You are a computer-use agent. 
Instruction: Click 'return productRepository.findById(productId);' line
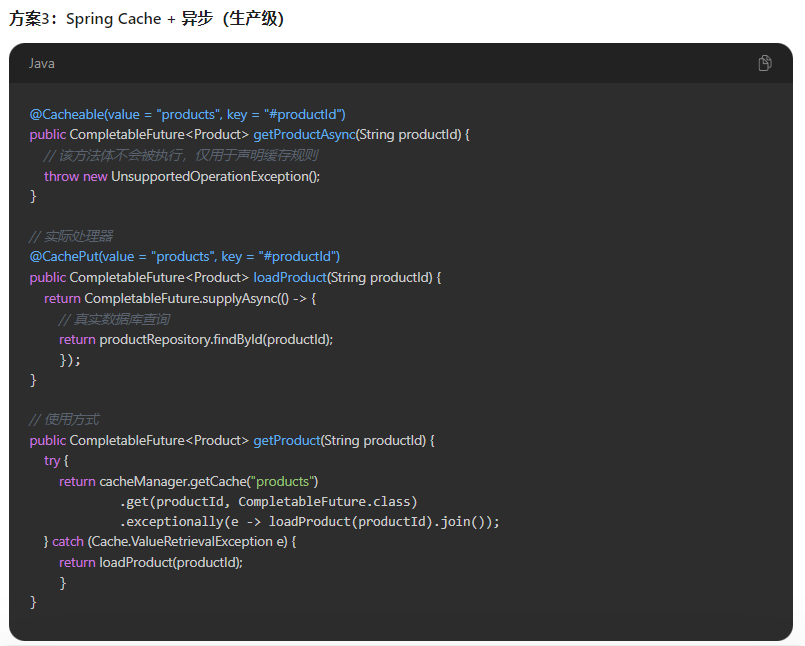[196, 339]
